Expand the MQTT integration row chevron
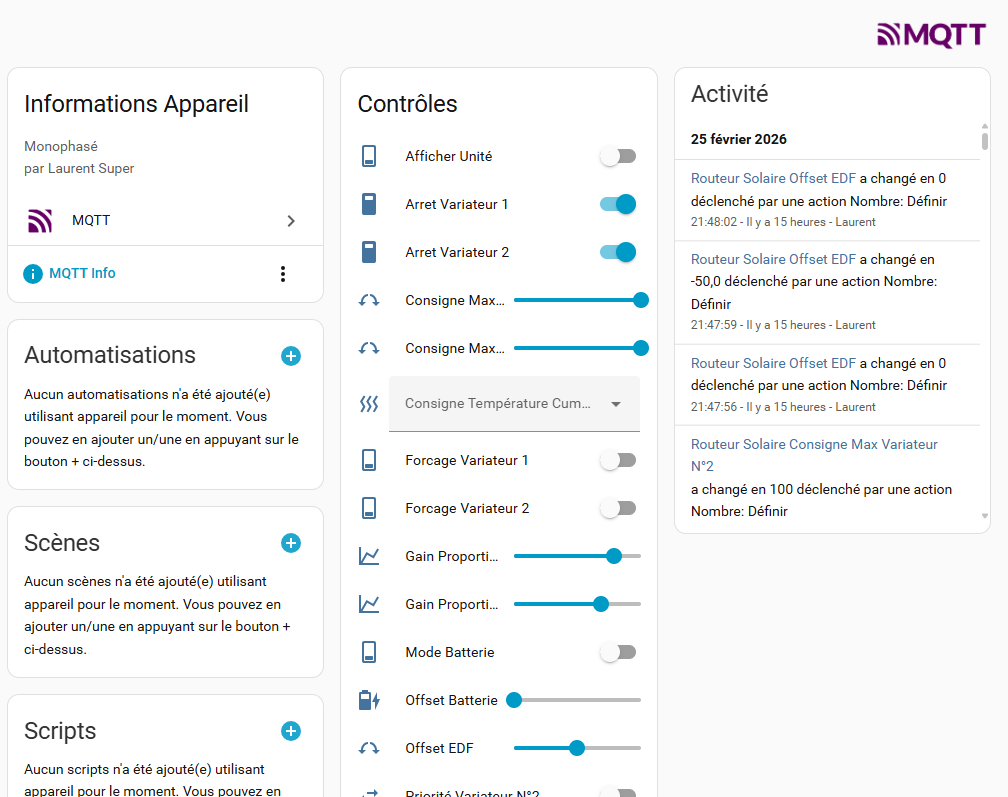The width and height of the screenshot is (1008, 797). coord(291,221)
